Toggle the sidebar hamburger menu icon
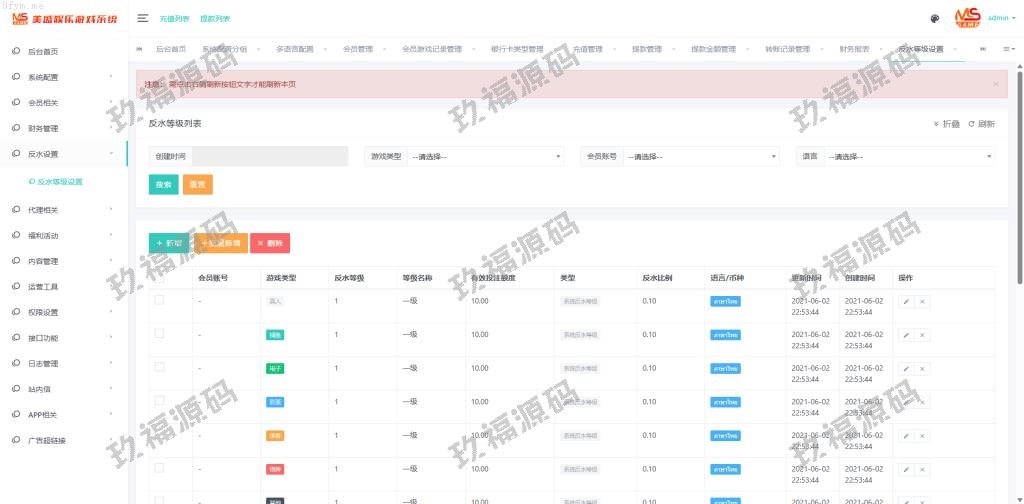Viewport: 1024px width, 504px height. coord(143,18)
